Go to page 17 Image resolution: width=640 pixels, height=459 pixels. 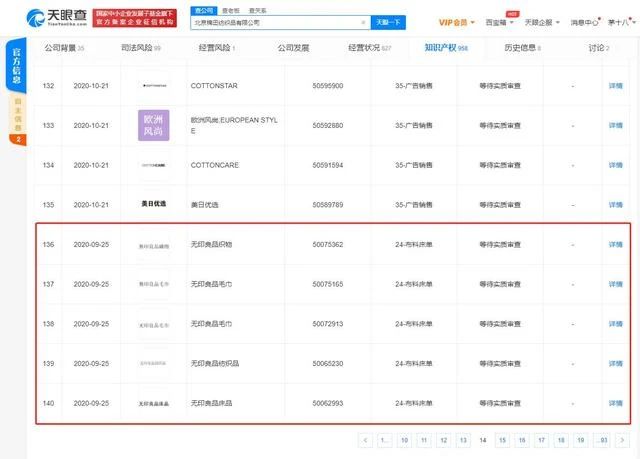[542, 440]
